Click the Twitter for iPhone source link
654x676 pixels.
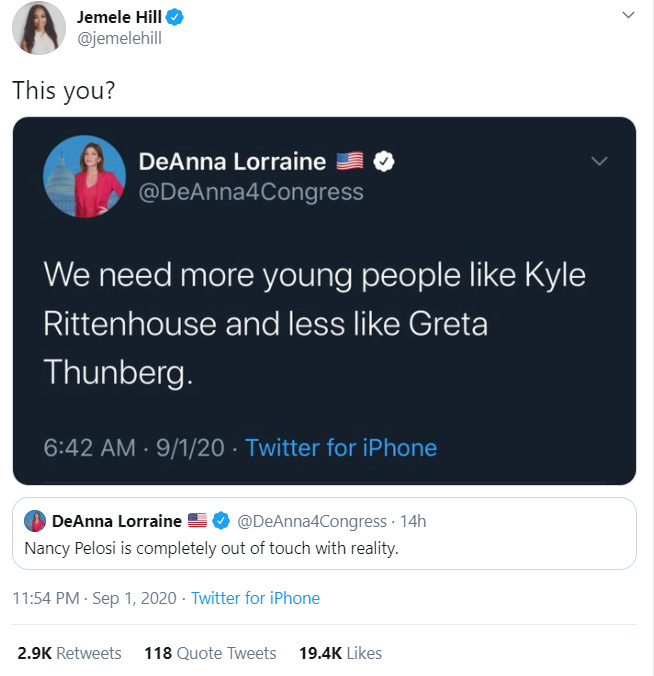click(255, 598)
